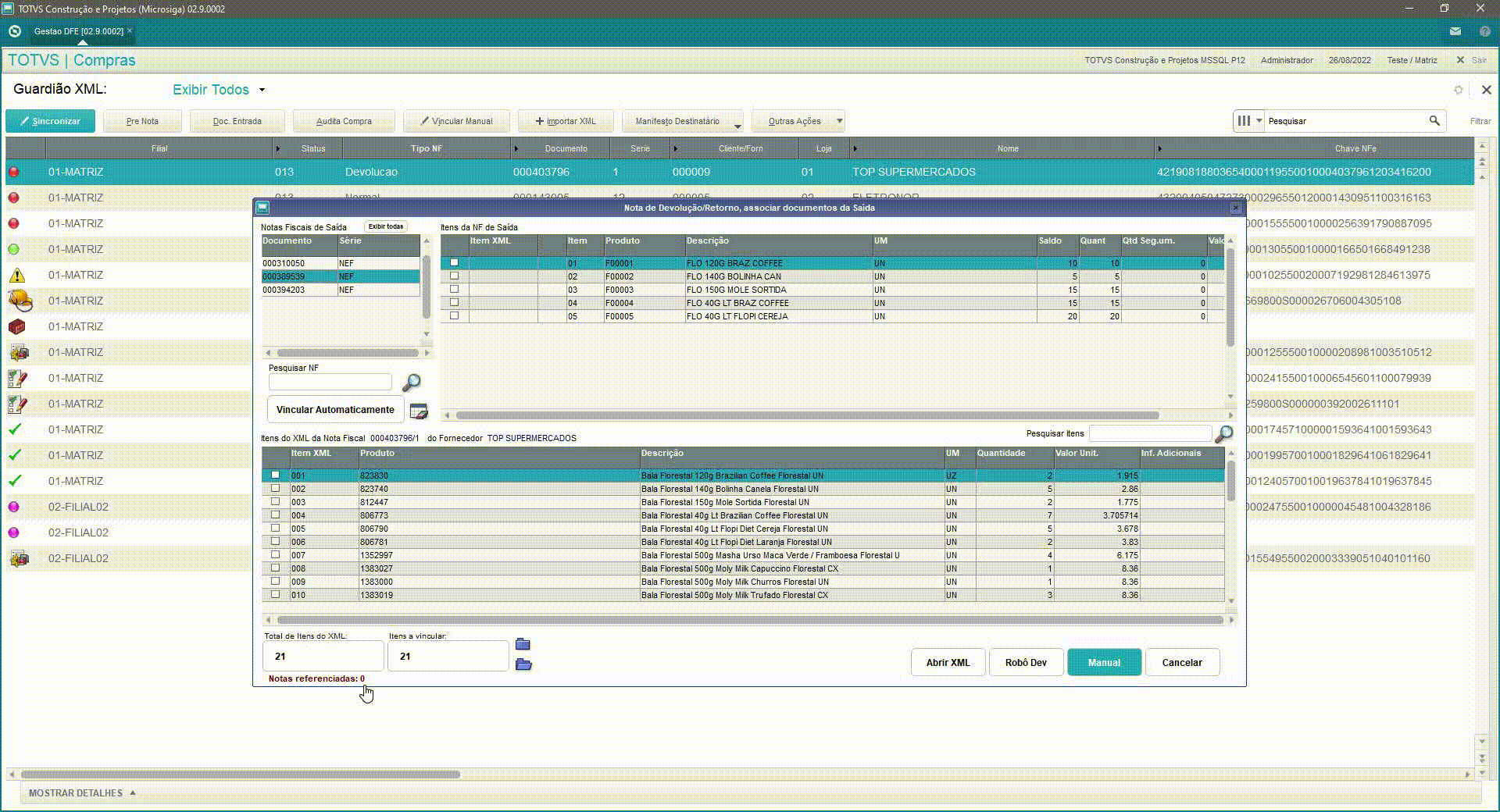Check XML item 001 checkbox
This screenshot has width=1500, height=812.
click(275, 475)
